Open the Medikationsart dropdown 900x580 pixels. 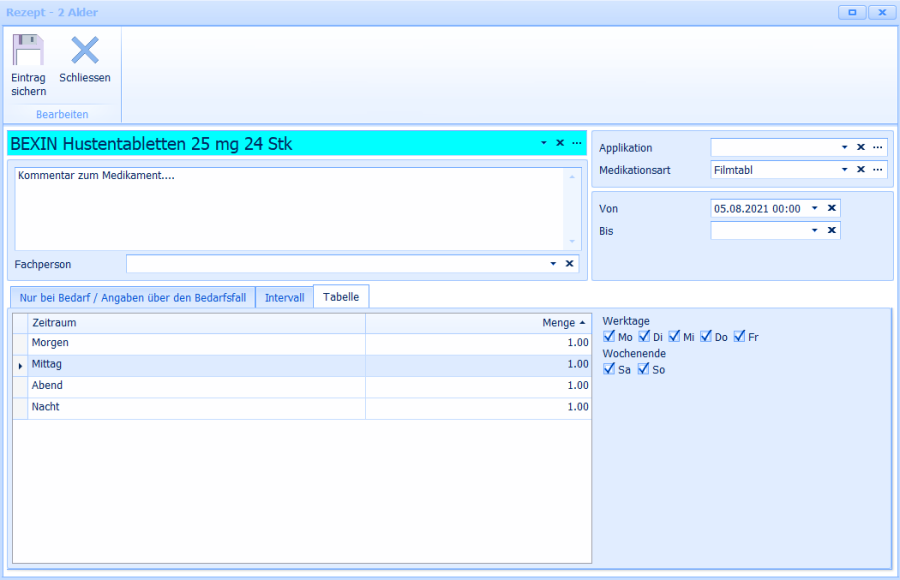[844, 169]
